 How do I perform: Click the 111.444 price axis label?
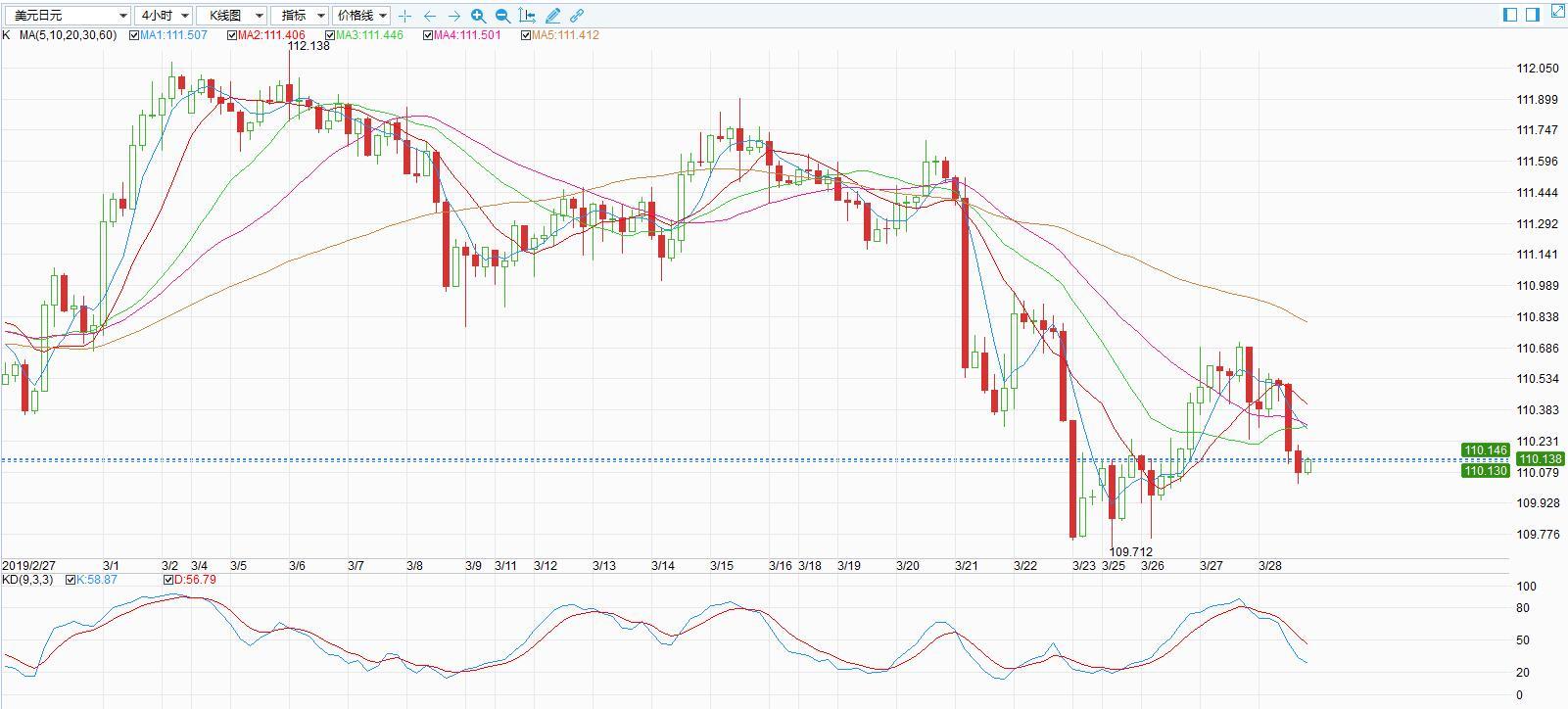pos(1537,193)
